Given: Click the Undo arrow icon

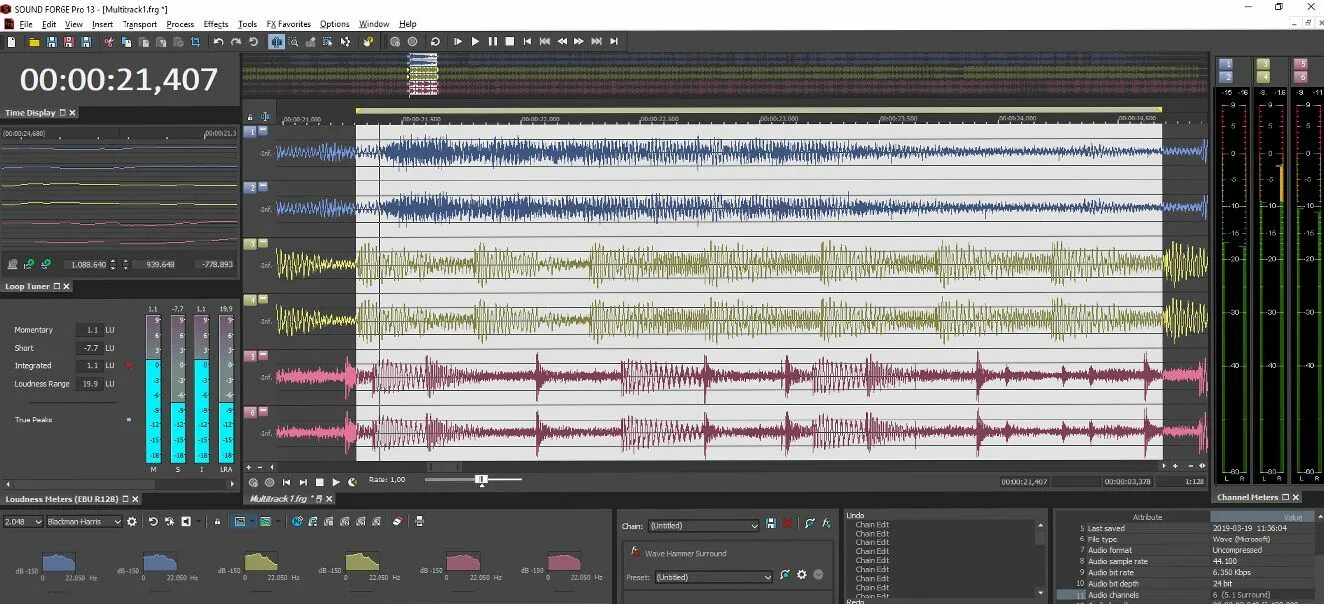Looking at the screenshot, I should 218,41.
